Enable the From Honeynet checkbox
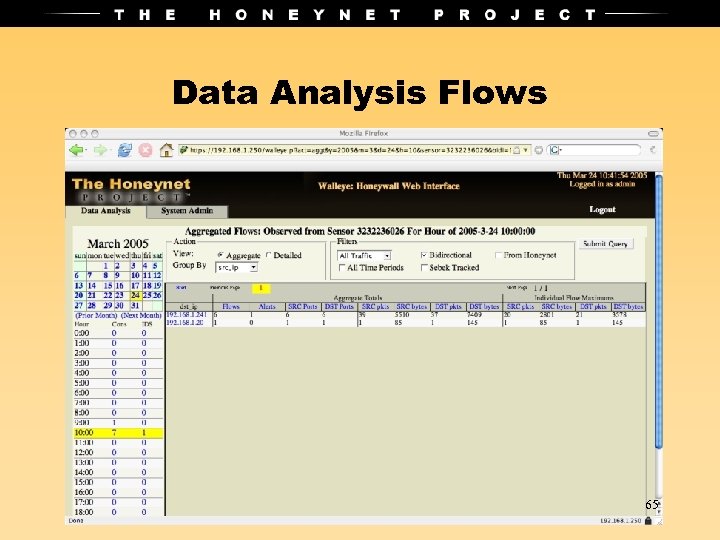Viewport: 720px width, 540px height. [x=498, y=255]
